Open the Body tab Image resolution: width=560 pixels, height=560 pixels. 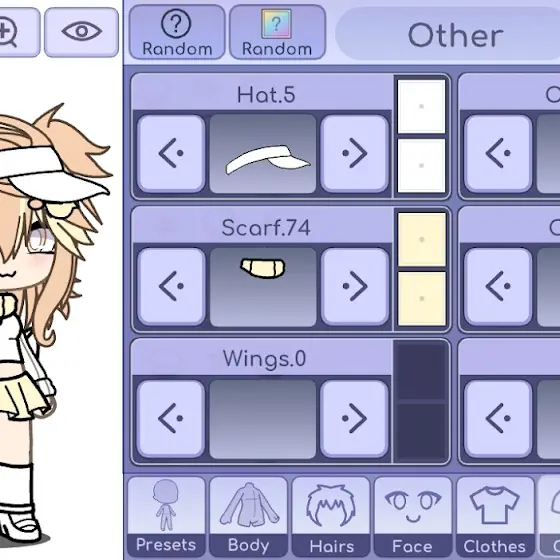249,517
